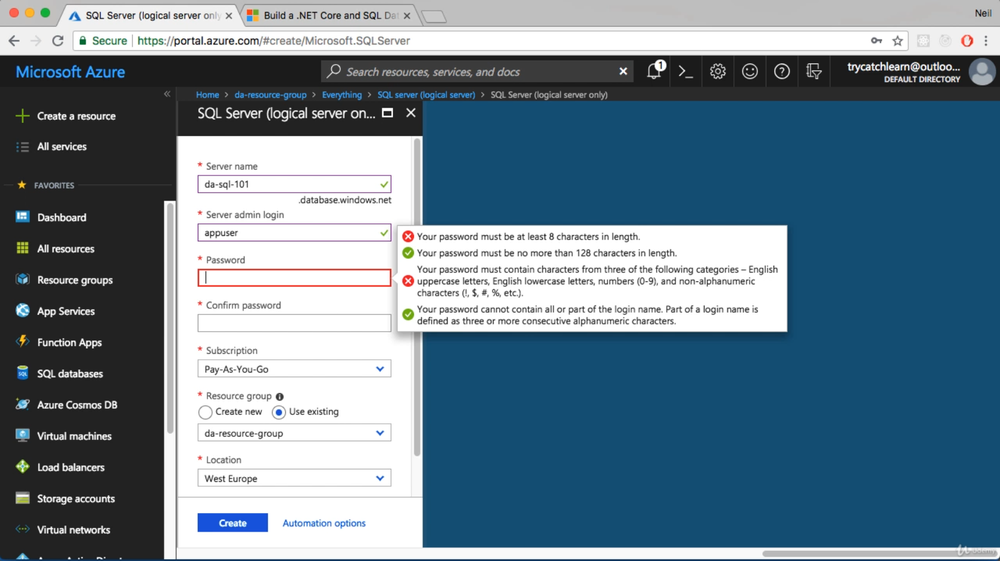
Task: Close the SQL Server blade
Action: [x=411, y=113]
